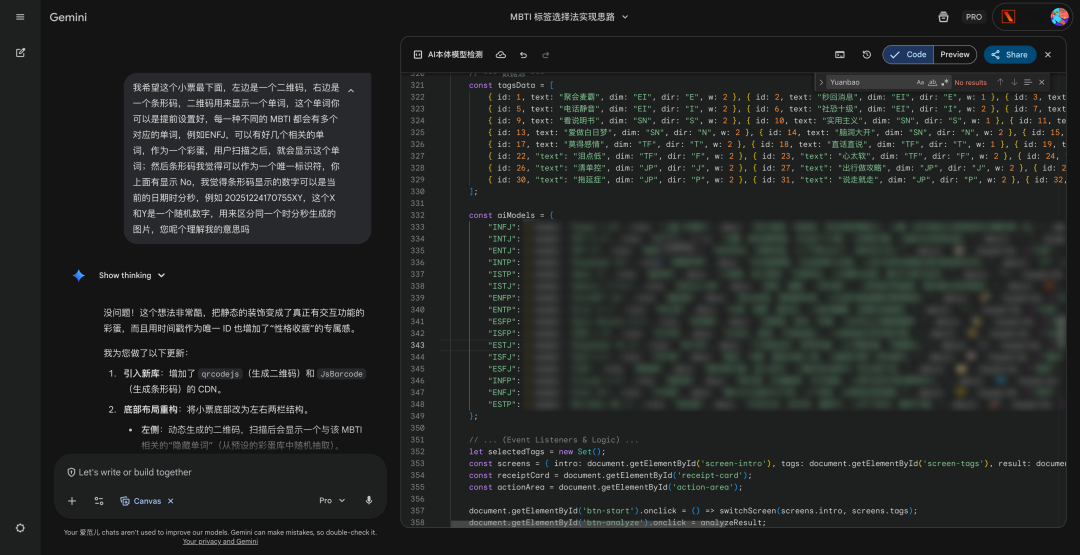
Task: Click the microphone voice input icon
Action: [369, 500]
